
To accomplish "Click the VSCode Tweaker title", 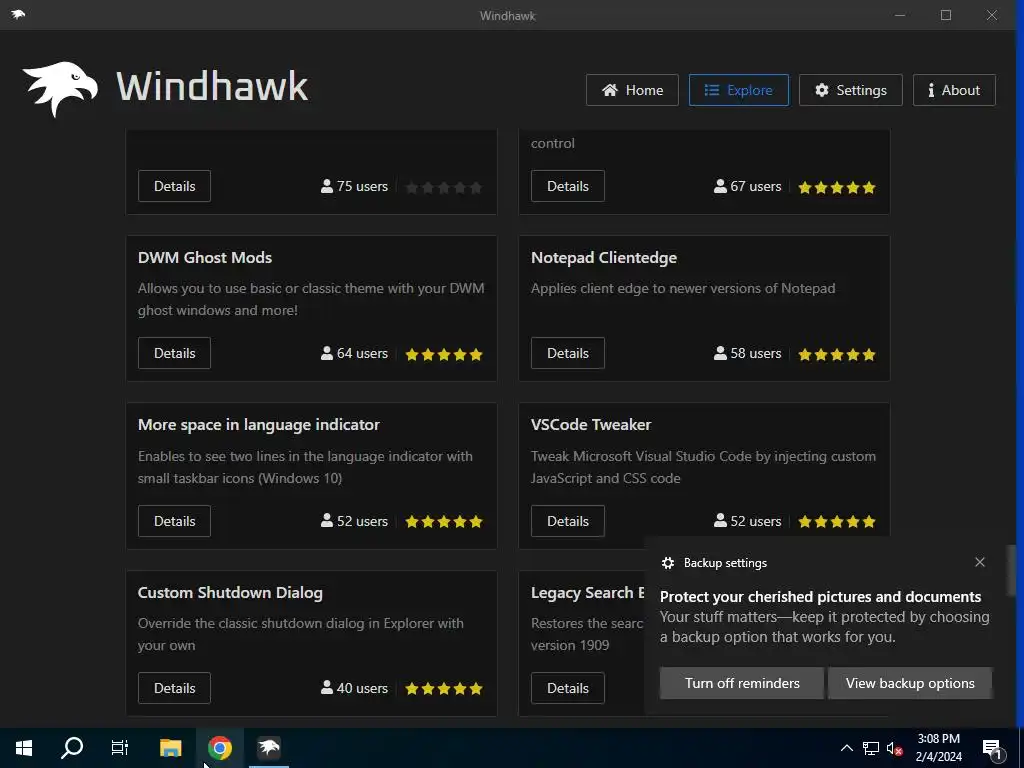I will coord(591,424).
